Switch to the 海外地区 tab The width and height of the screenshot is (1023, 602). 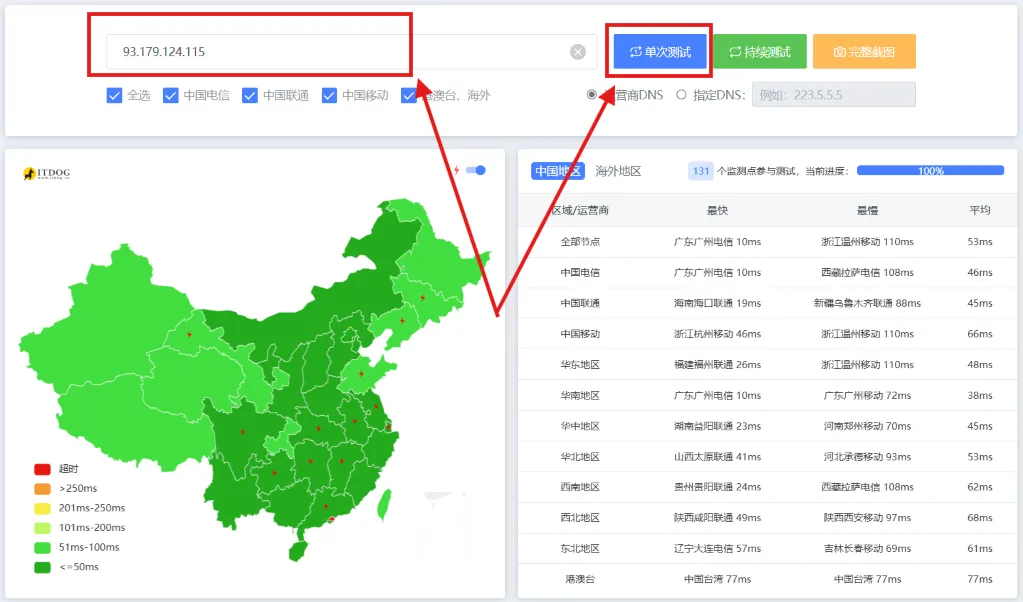coord(618,171)
